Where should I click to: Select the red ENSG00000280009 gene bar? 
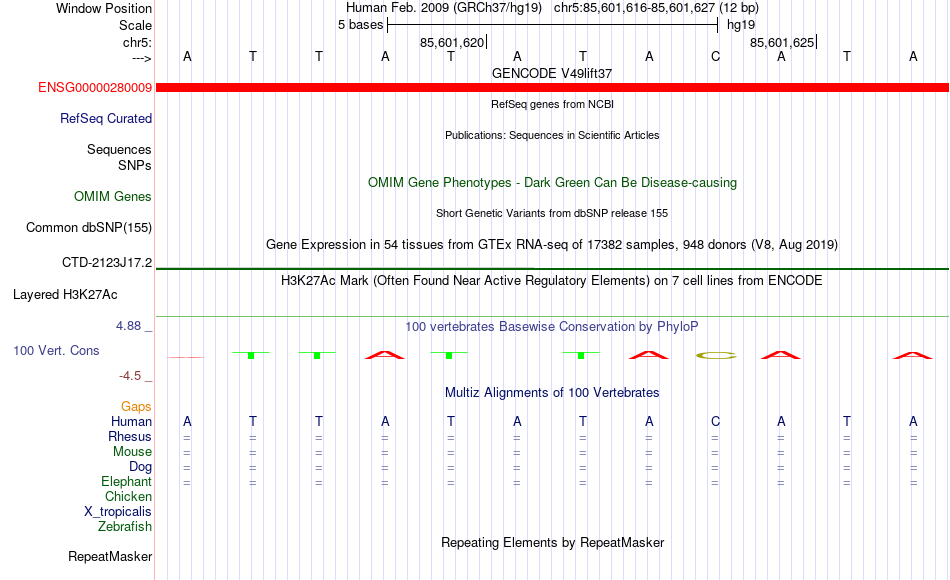552,87
